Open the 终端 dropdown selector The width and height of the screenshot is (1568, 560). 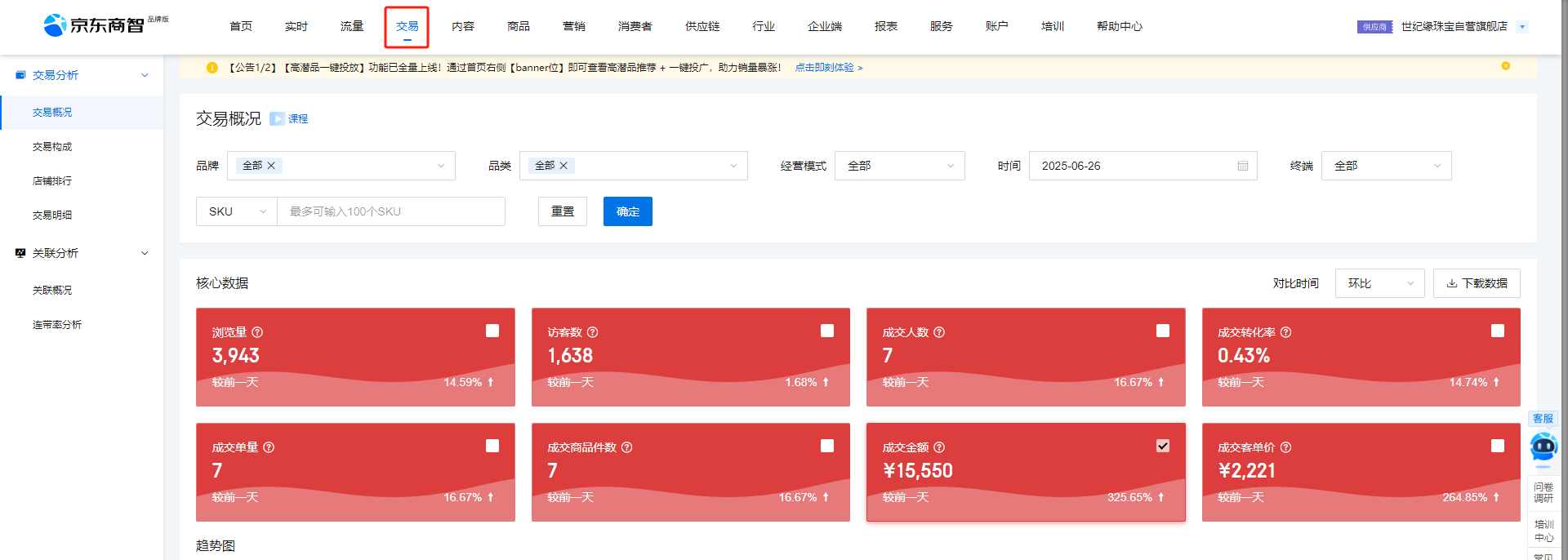(x=1386, y=166)
